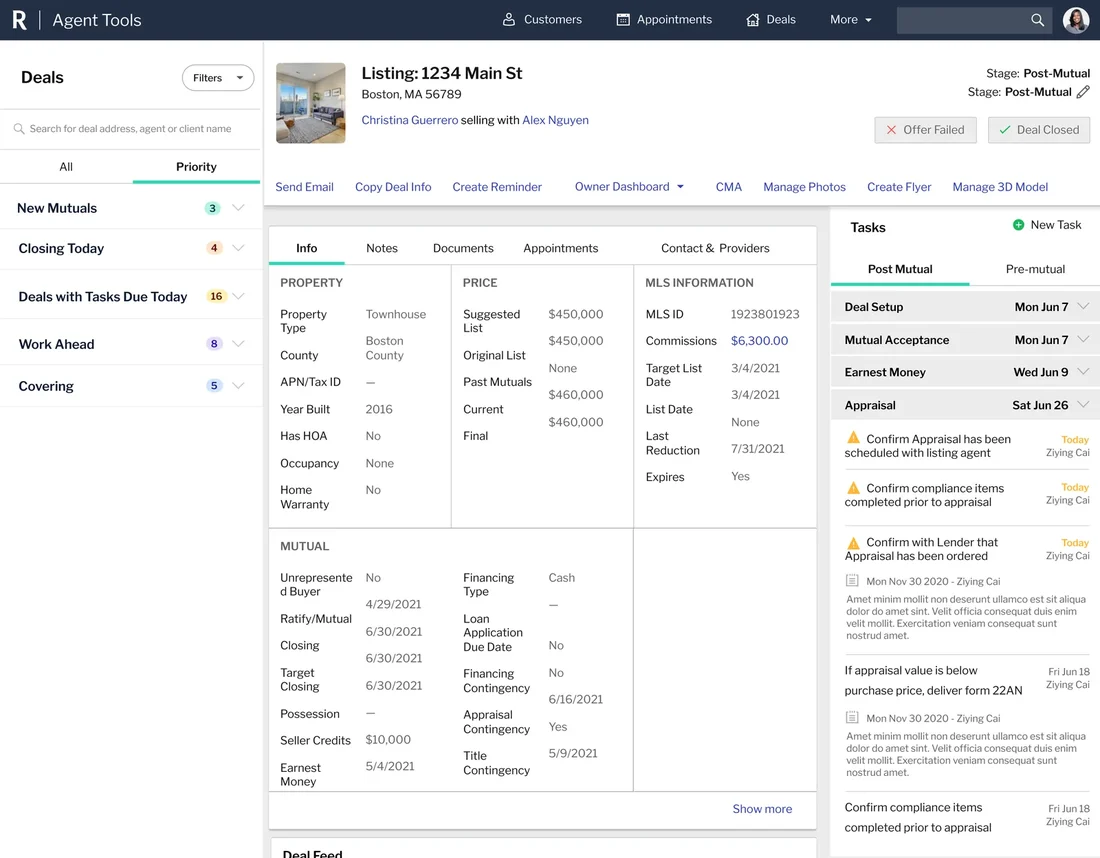Collapse the Appraisal task section
Screen dimensions: 1100x858
tap(1083, 405)
